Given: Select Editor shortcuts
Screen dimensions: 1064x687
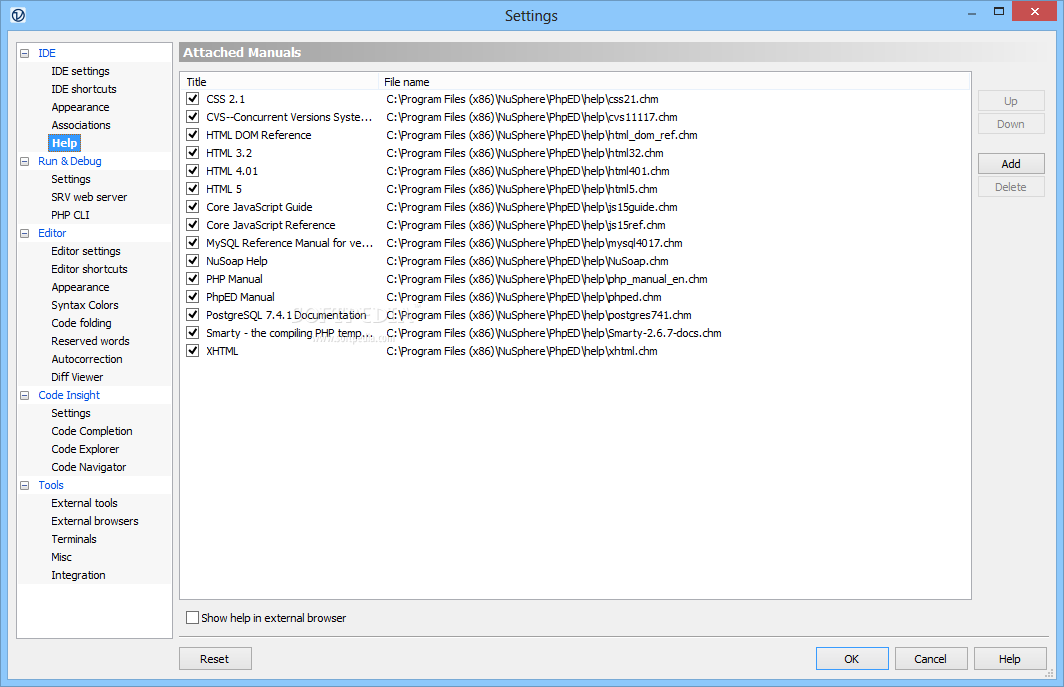Looking at the screenshot, I should [89, 269].
